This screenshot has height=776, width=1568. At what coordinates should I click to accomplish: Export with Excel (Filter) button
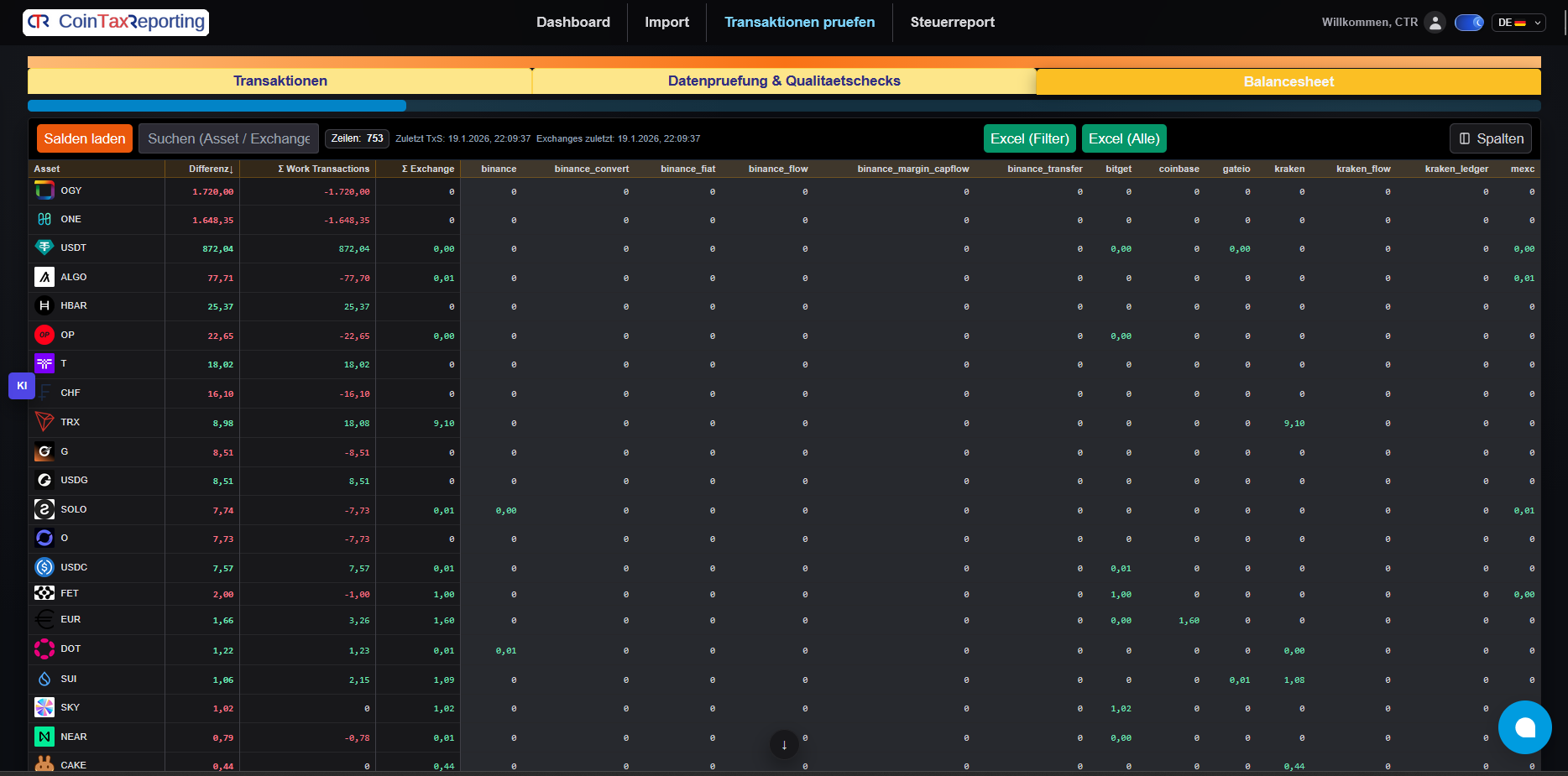click(1029, 138)
